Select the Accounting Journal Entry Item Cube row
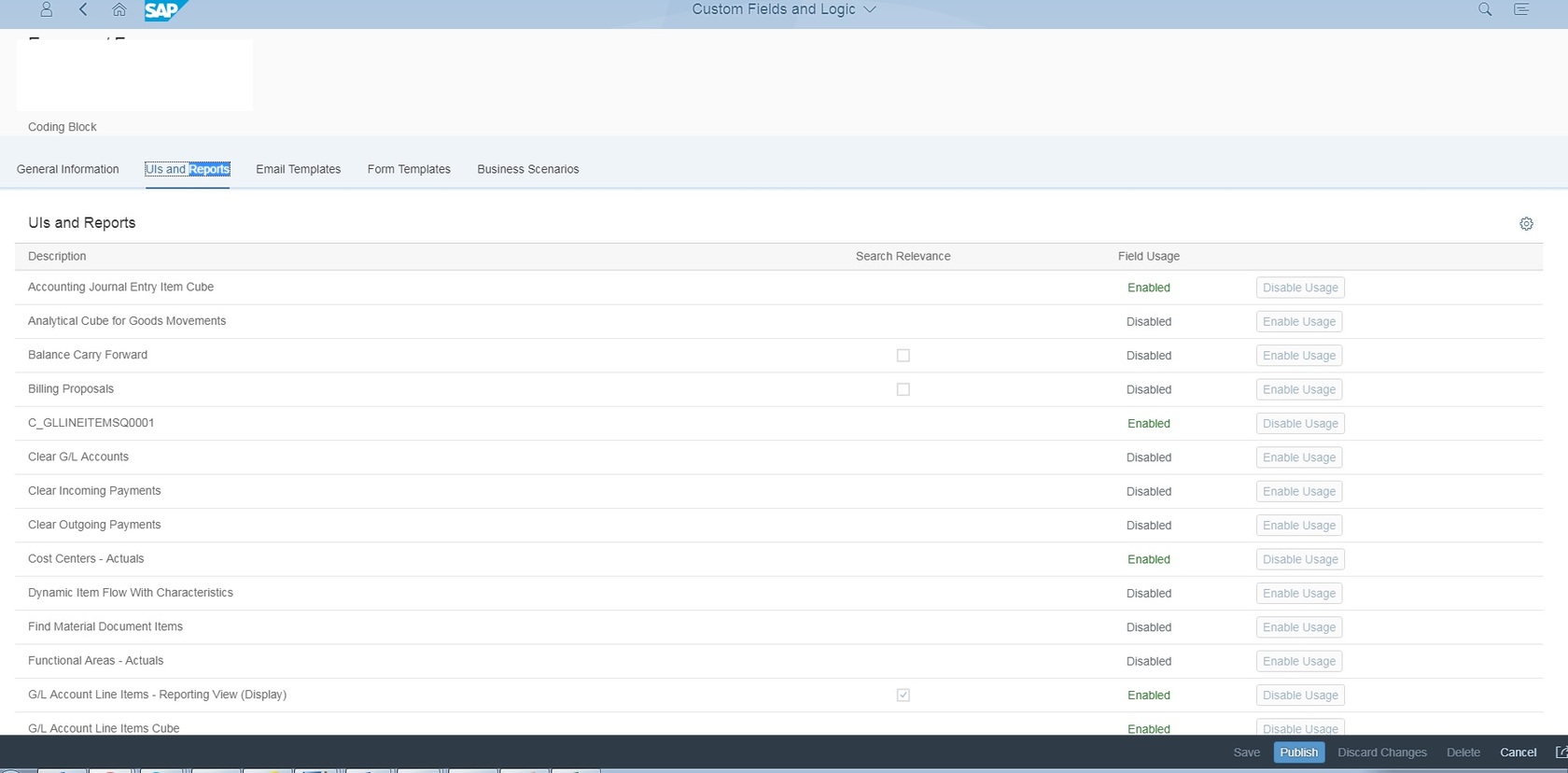The height and width of the screenshot is (773, 1568). coord(778,288)
